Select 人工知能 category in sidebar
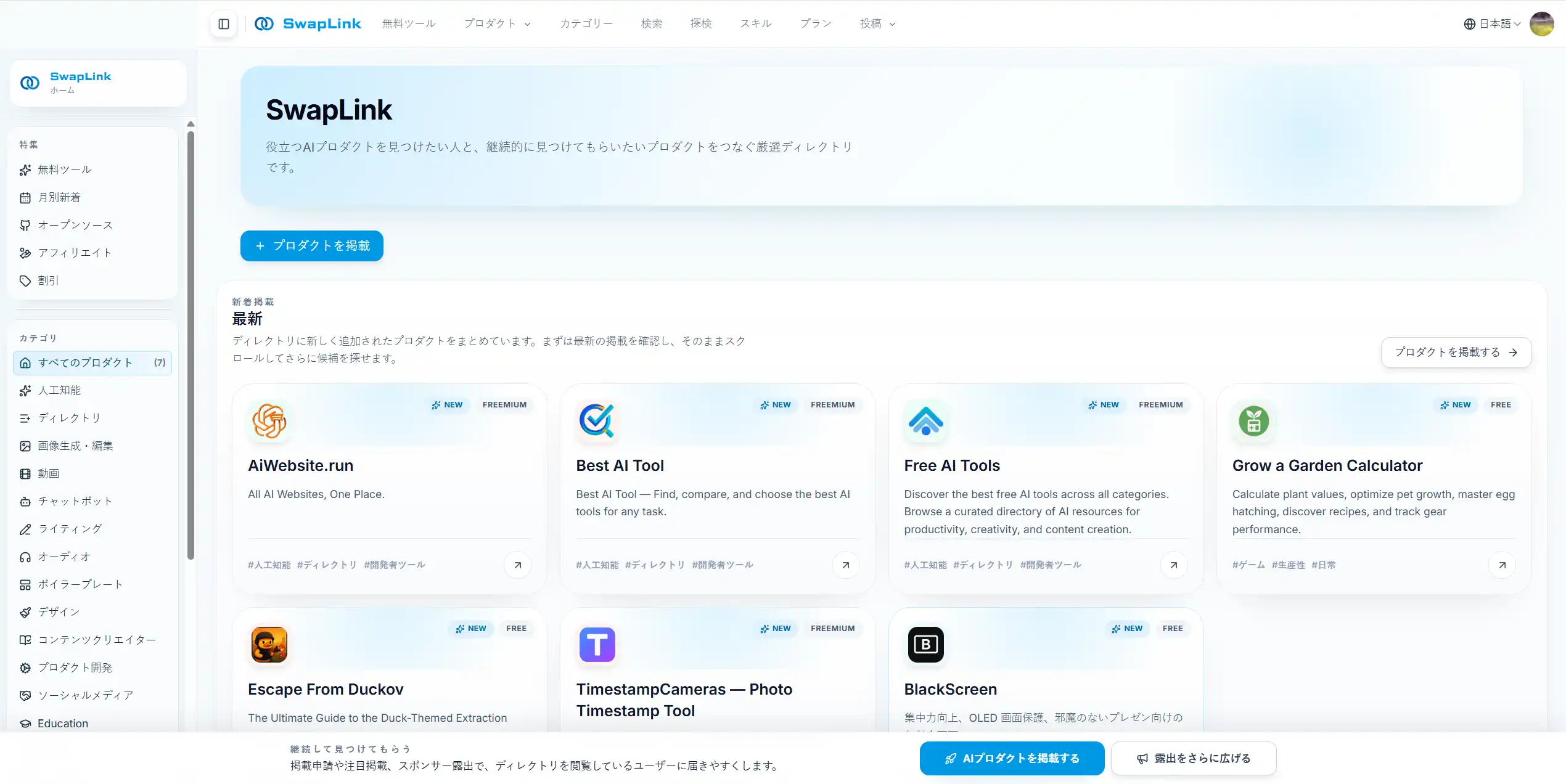The width and height of the screenshot is (1566, 784). coord(92,390)
